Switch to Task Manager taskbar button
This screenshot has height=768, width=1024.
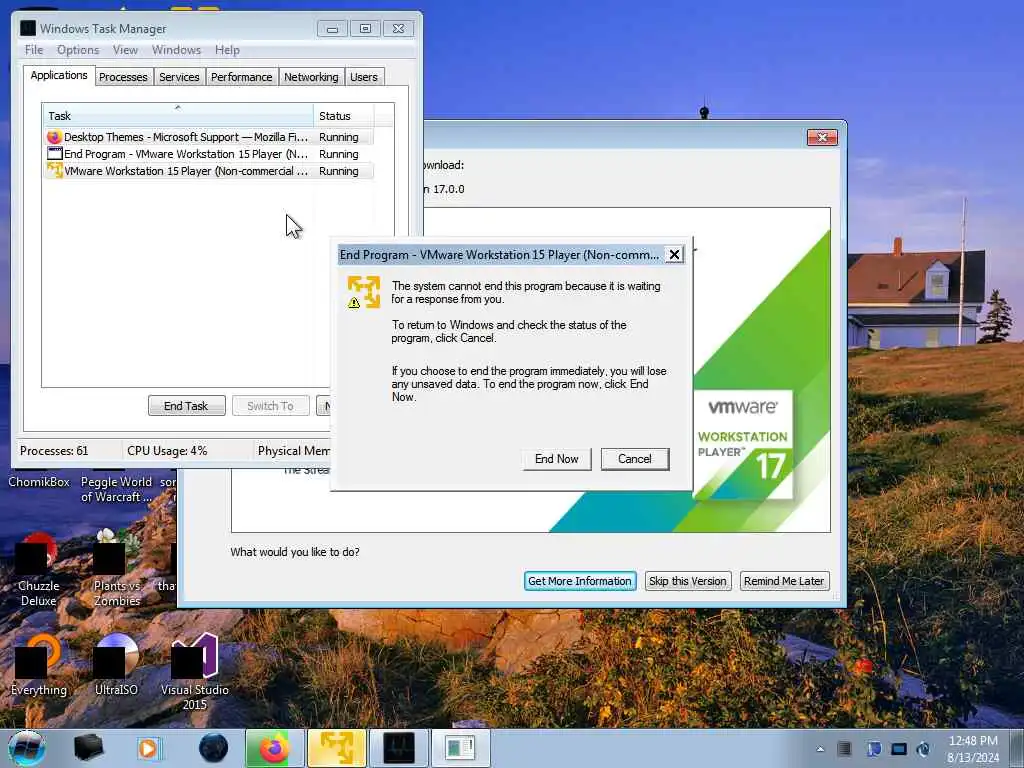[x=398, y=748]
